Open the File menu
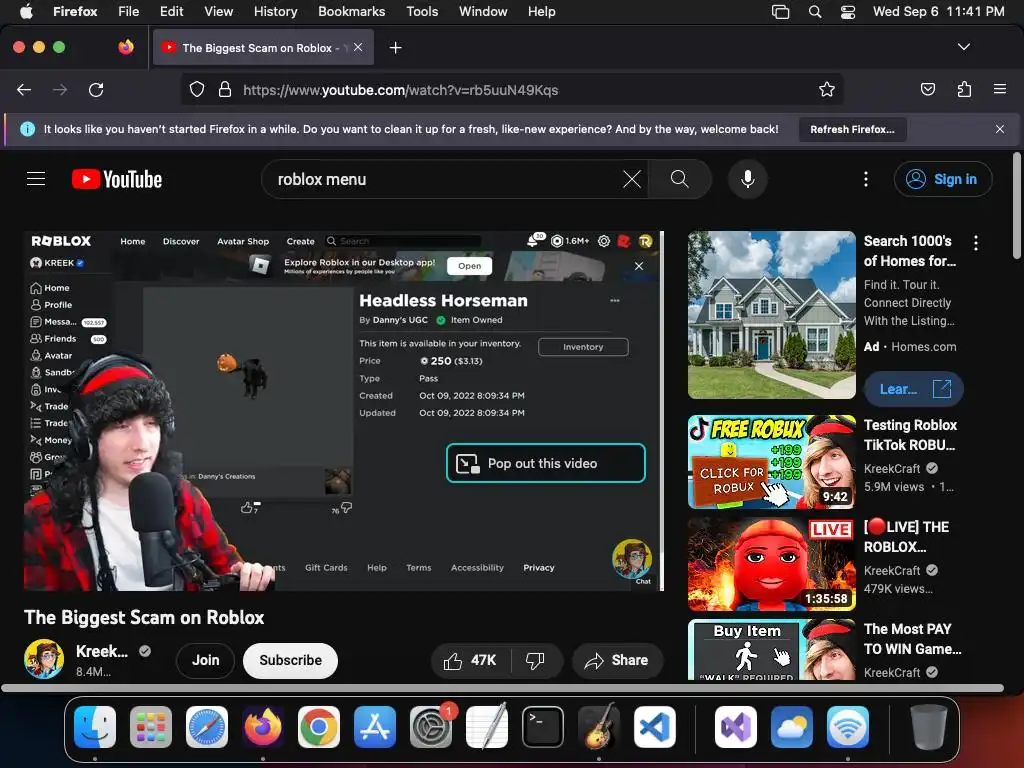 [128, 11]
